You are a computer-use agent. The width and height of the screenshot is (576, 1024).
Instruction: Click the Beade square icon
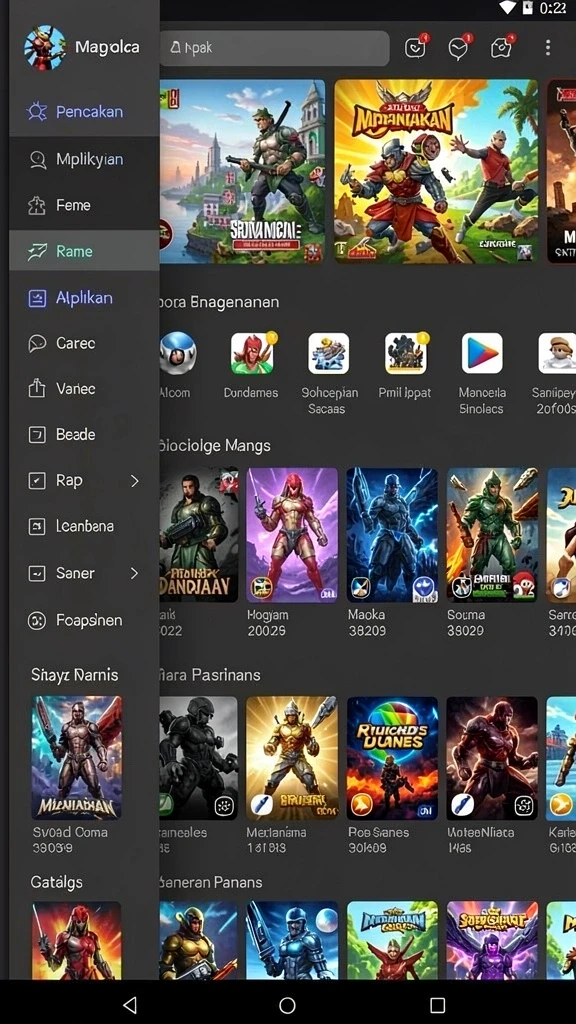coord(37,434)
